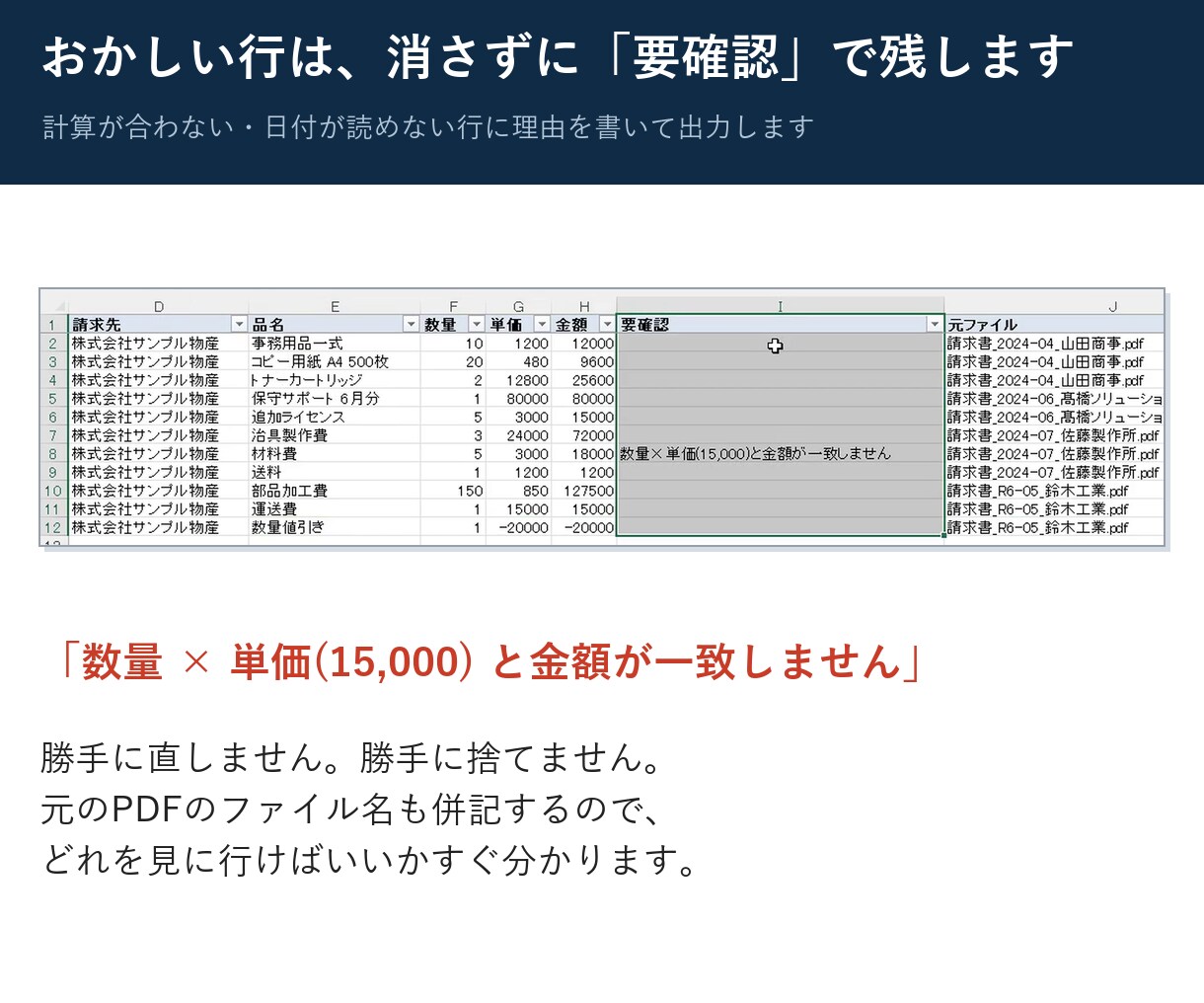Click the 単価 cell showing 480

(519, 362)
